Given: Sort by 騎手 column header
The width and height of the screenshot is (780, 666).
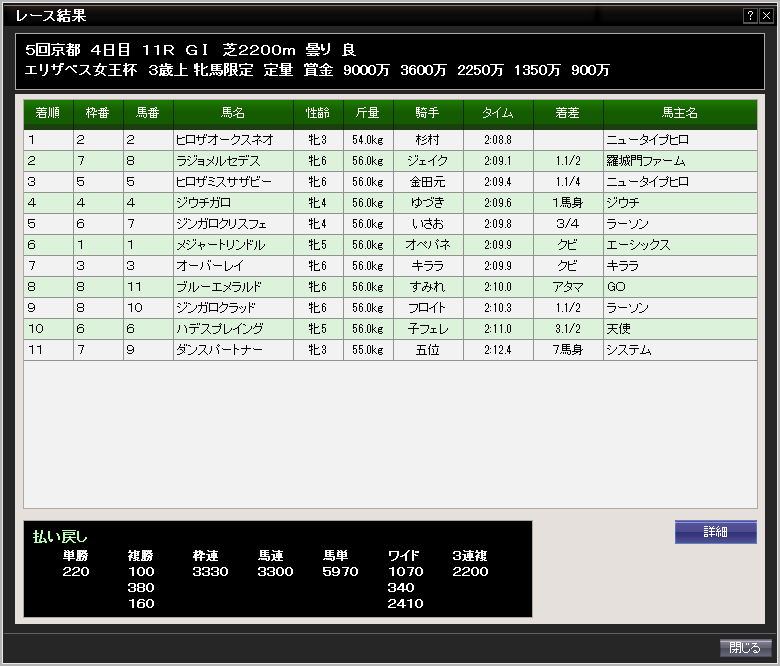Looking at the screenshot, I should pyautogui.click(x=428, y=113).
